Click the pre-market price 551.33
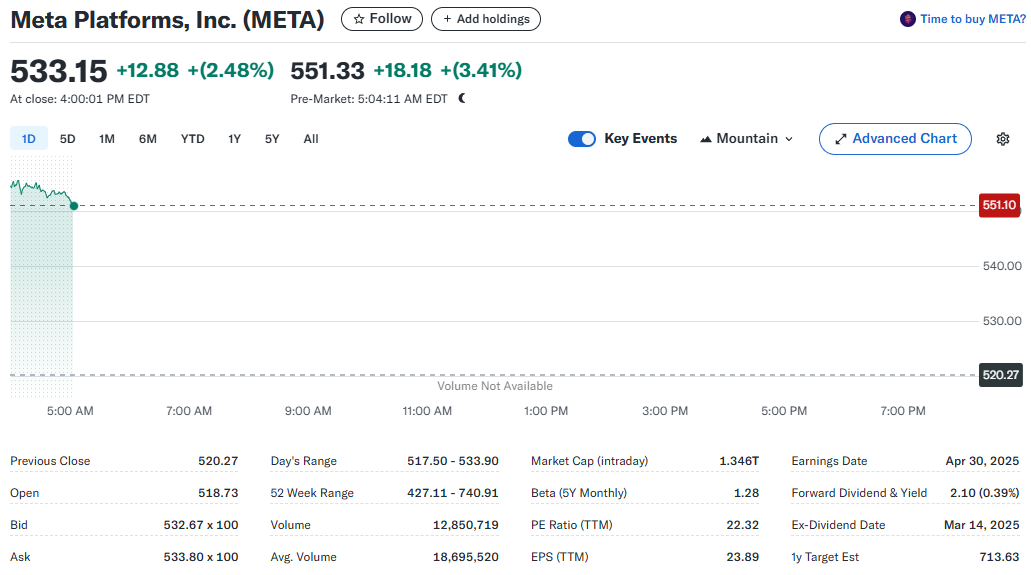Viewport: 1031px width, 575px height. pyautogui.click(x=327, y=70)
